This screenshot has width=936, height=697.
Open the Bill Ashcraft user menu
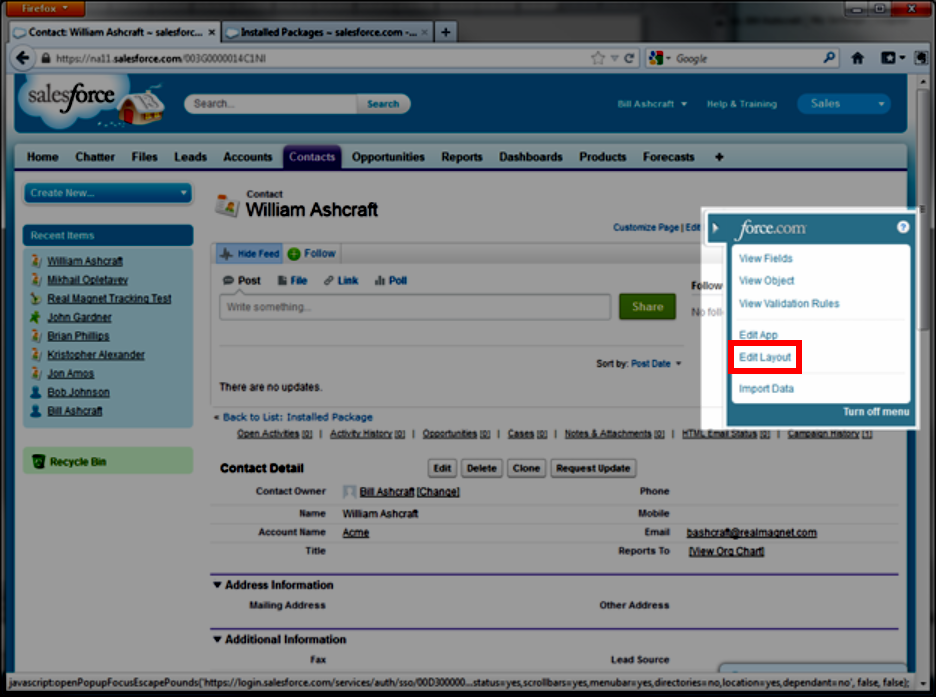click(x=652, y=104)
